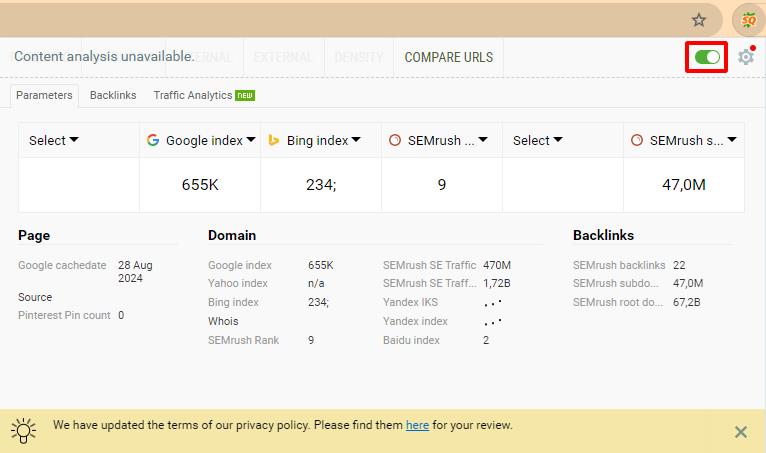
Task: Click the Google logo in index column
Action: pyautogui.click(x=153, y=141)
